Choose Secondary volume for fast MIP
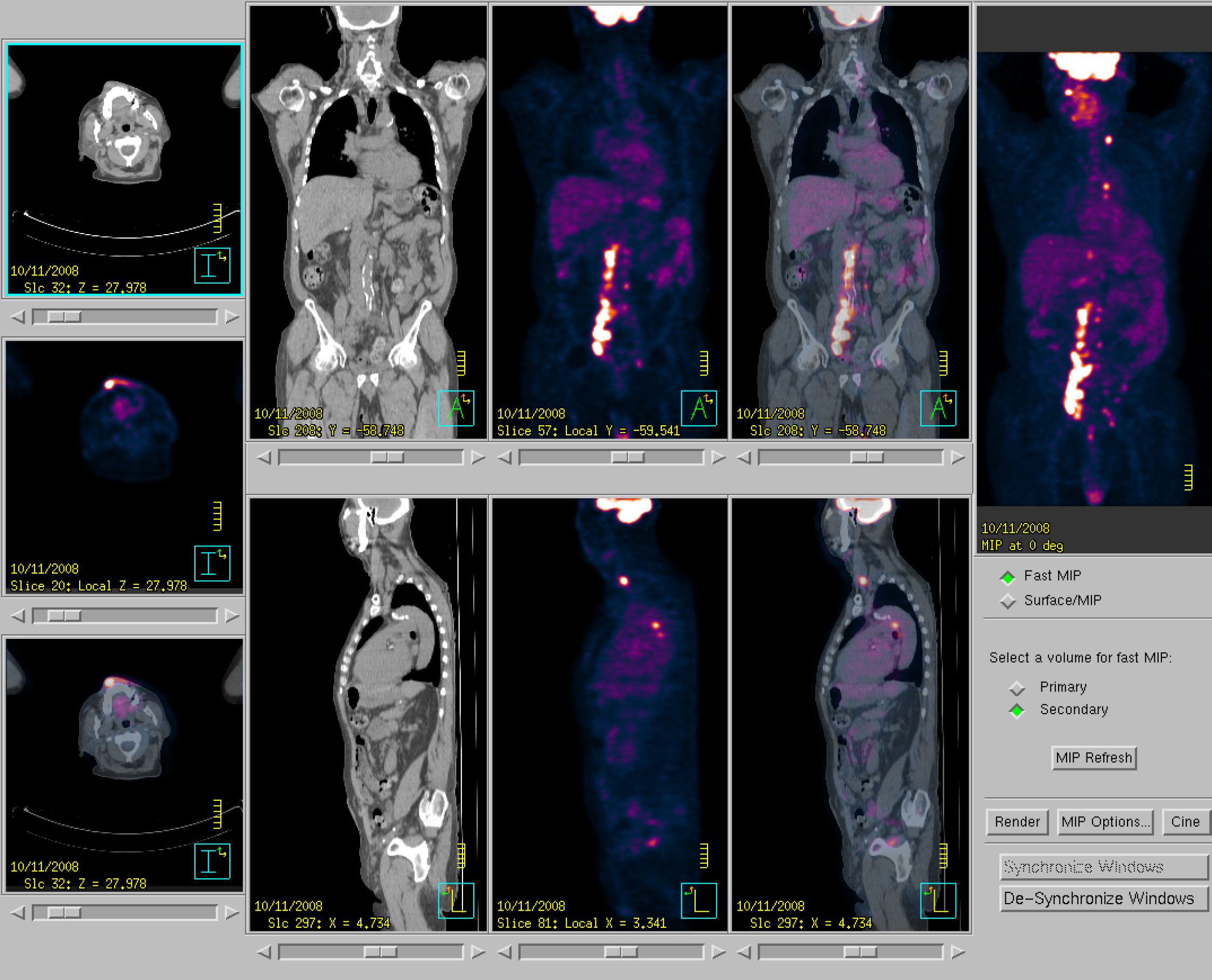The height and width of the screenshot is (980, 1212). tap(1017, 710)
